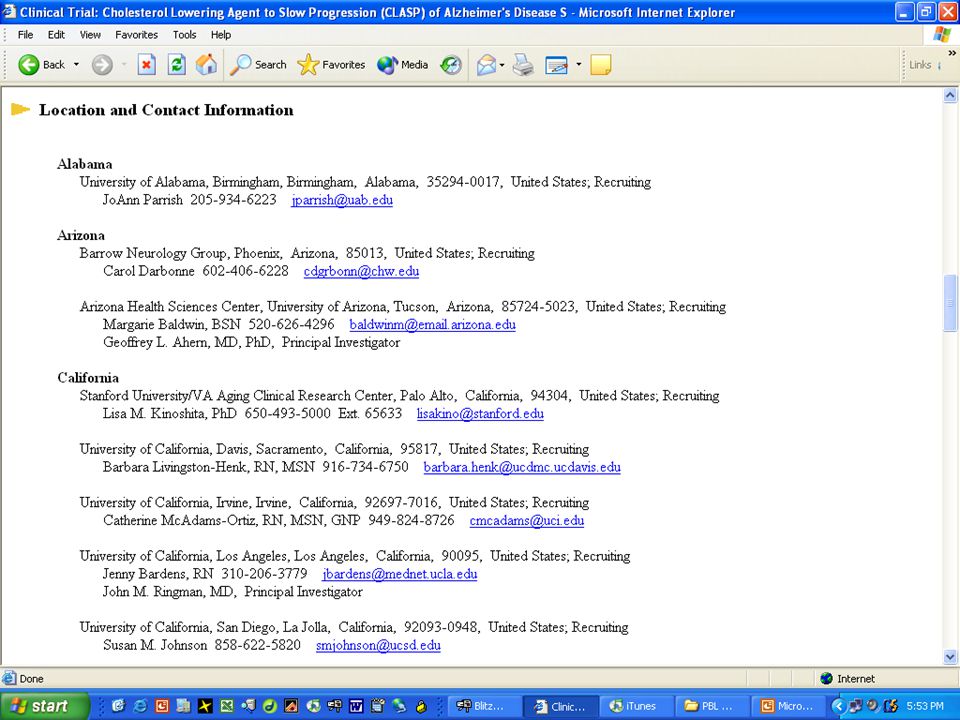Viewport: 960px width, 720px height.
Task: Launch Word from quick launch W icon
Action: [356, 706]
